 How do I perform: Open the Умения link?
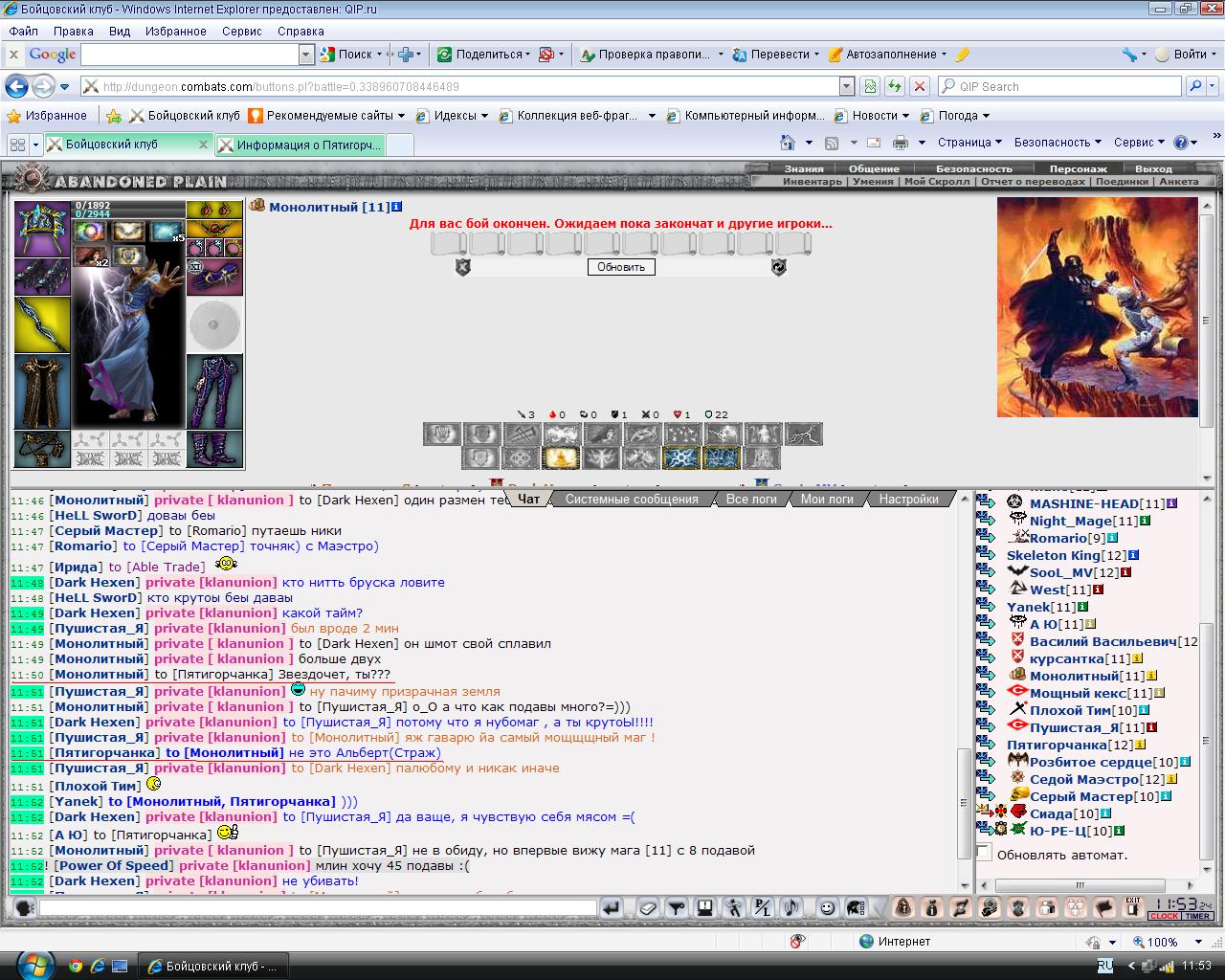873,181
